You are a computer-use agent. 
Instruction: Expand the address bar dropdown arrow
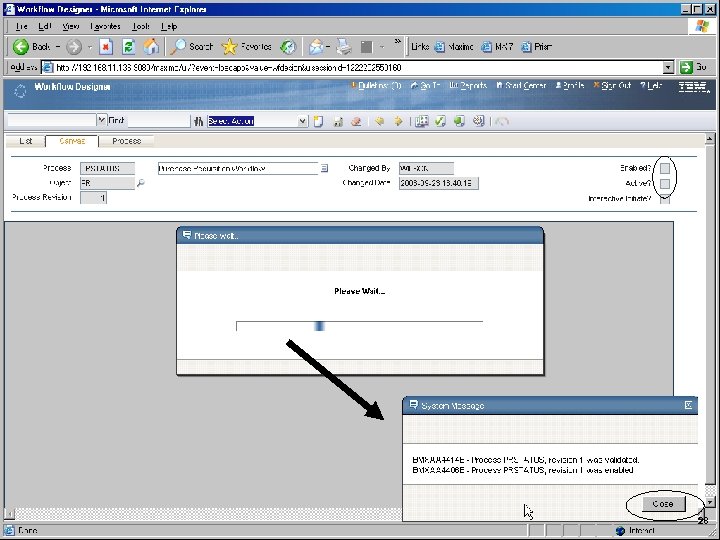669,68
